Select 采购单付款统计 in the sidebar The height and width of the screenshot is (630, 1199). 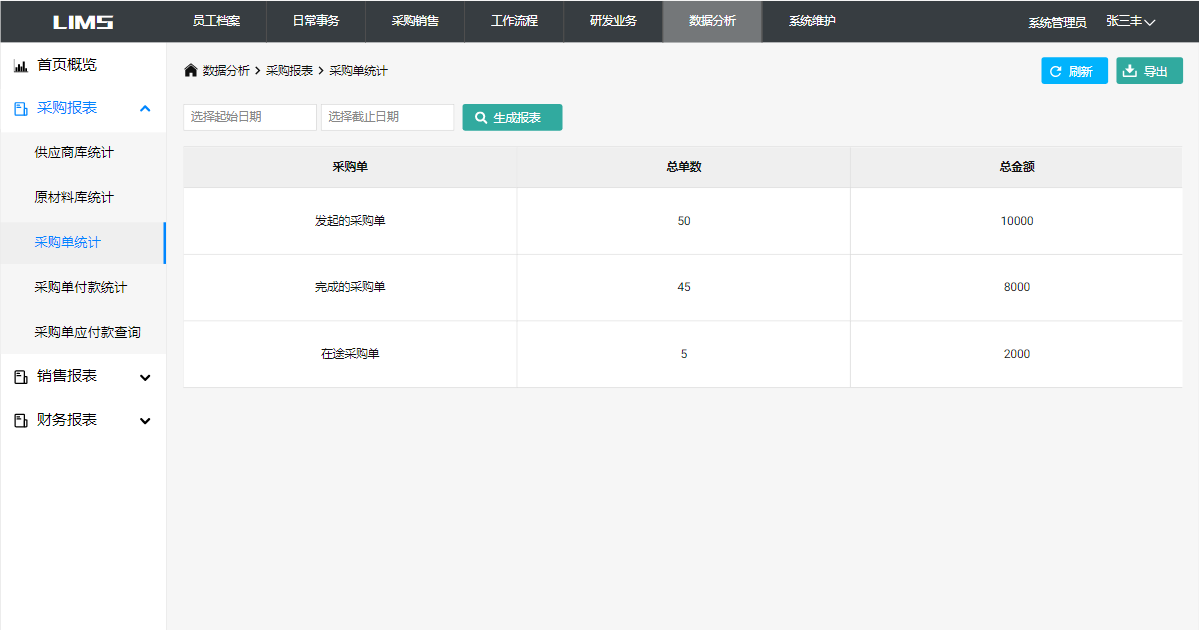(81, 288)
